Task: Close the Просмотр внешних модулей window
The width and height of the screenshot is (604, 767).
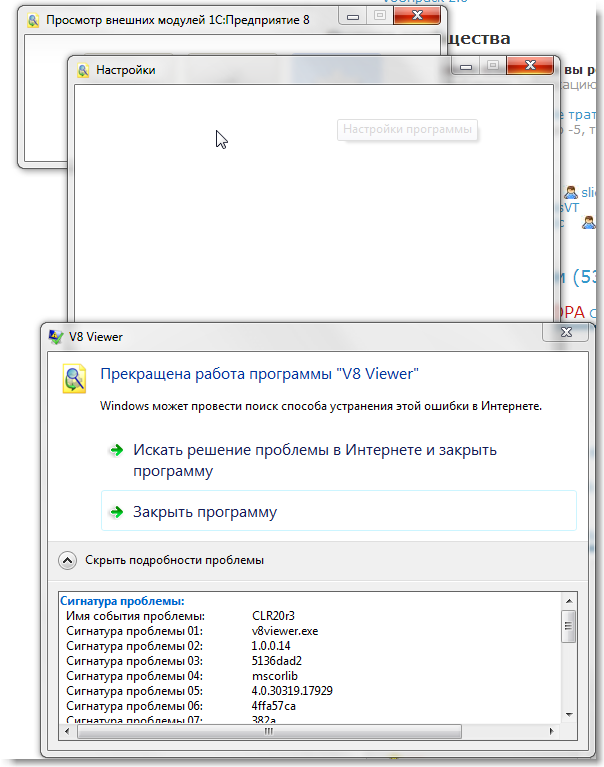Action: pos(417,15)
